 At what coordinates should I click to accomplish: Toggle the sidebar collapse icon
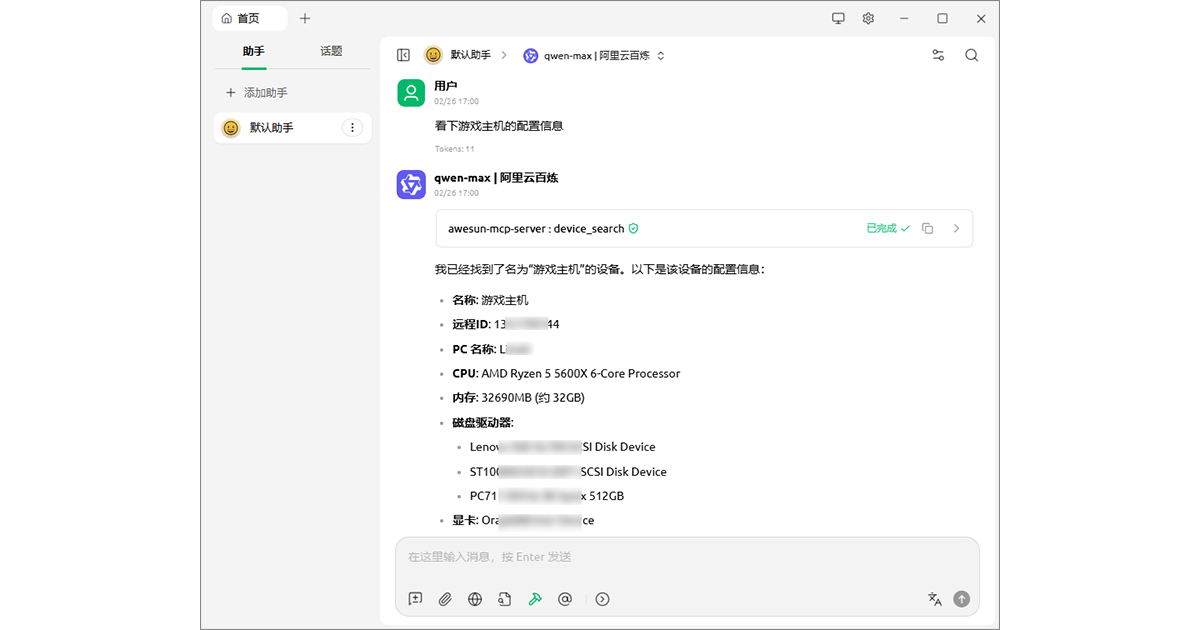click(x=403, y=55)
